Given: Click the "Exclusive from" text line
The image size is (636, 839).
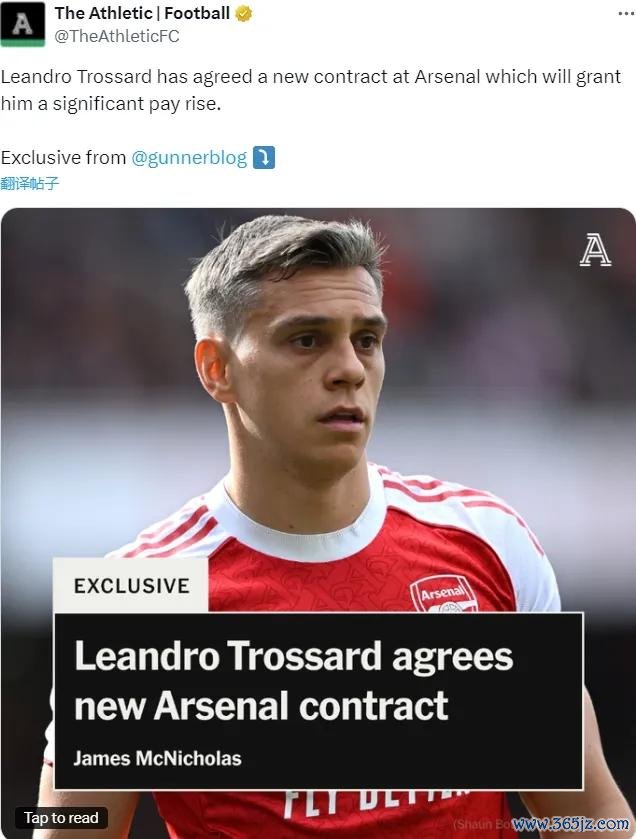Looking at the screenshot, I should click(64, 158).
